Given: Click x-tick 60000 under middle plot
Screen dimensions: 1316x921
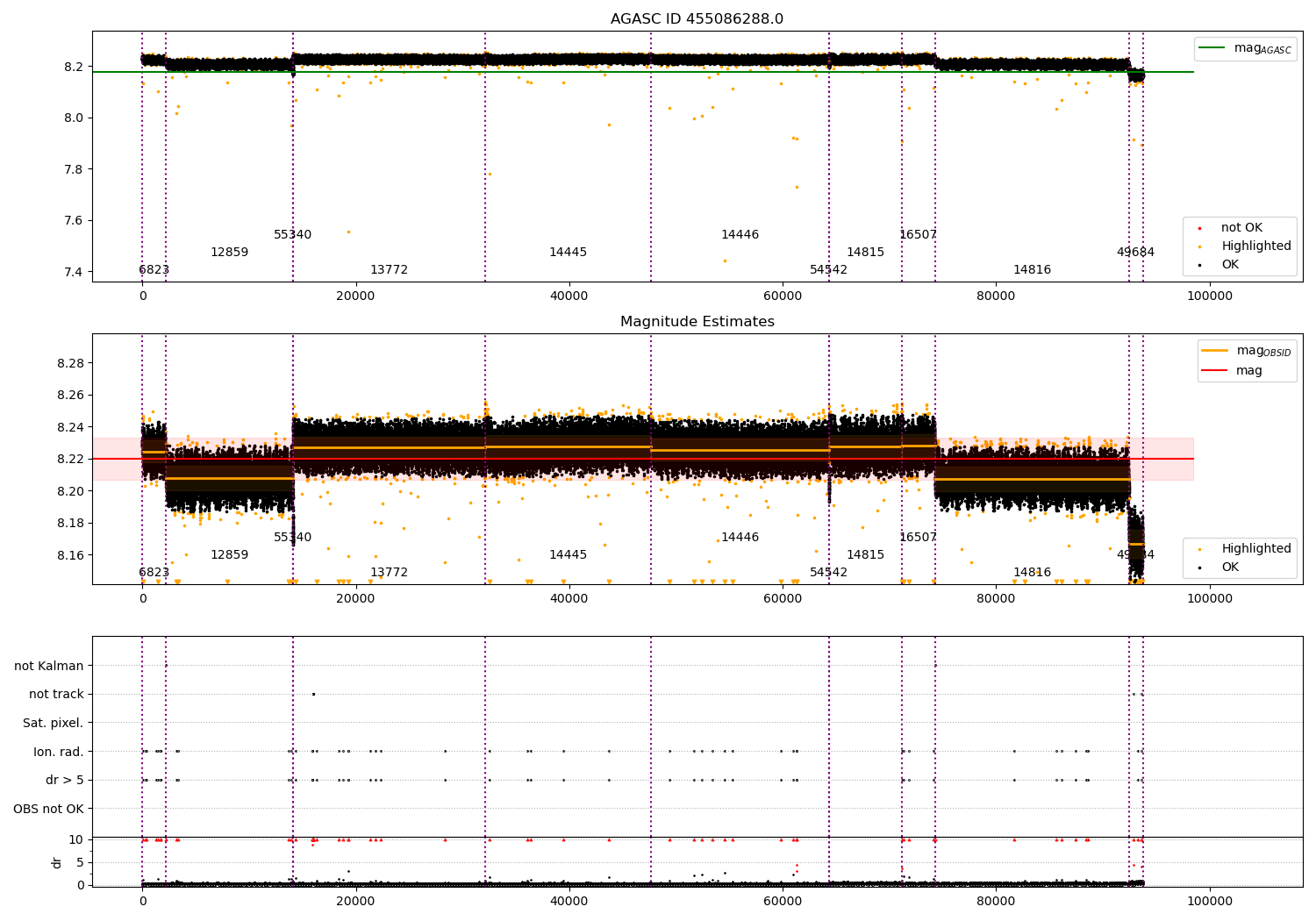Looking at the screenshot, I should coord(782,598).
